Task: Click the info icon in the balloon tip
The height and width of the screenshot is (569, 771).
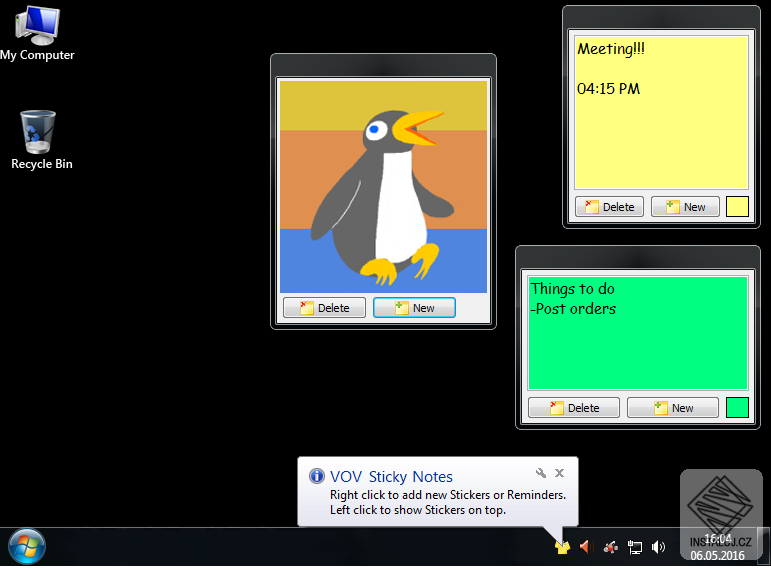Action: [317, 476]
